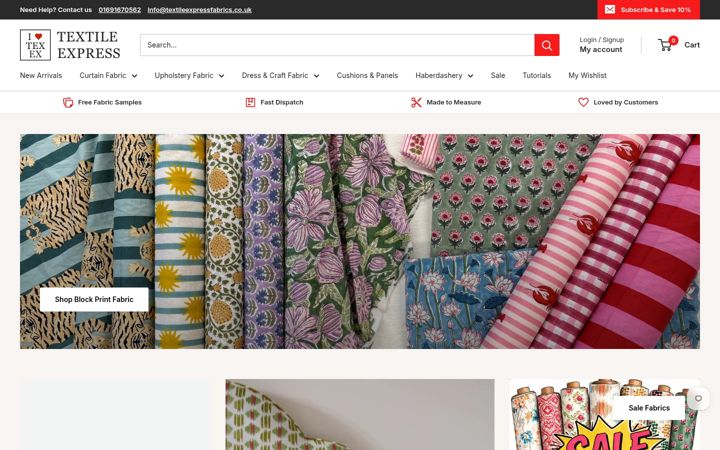Screen dimensions: 720x450
Task: Click the Loved by Customers text
Action: (625, 102)
